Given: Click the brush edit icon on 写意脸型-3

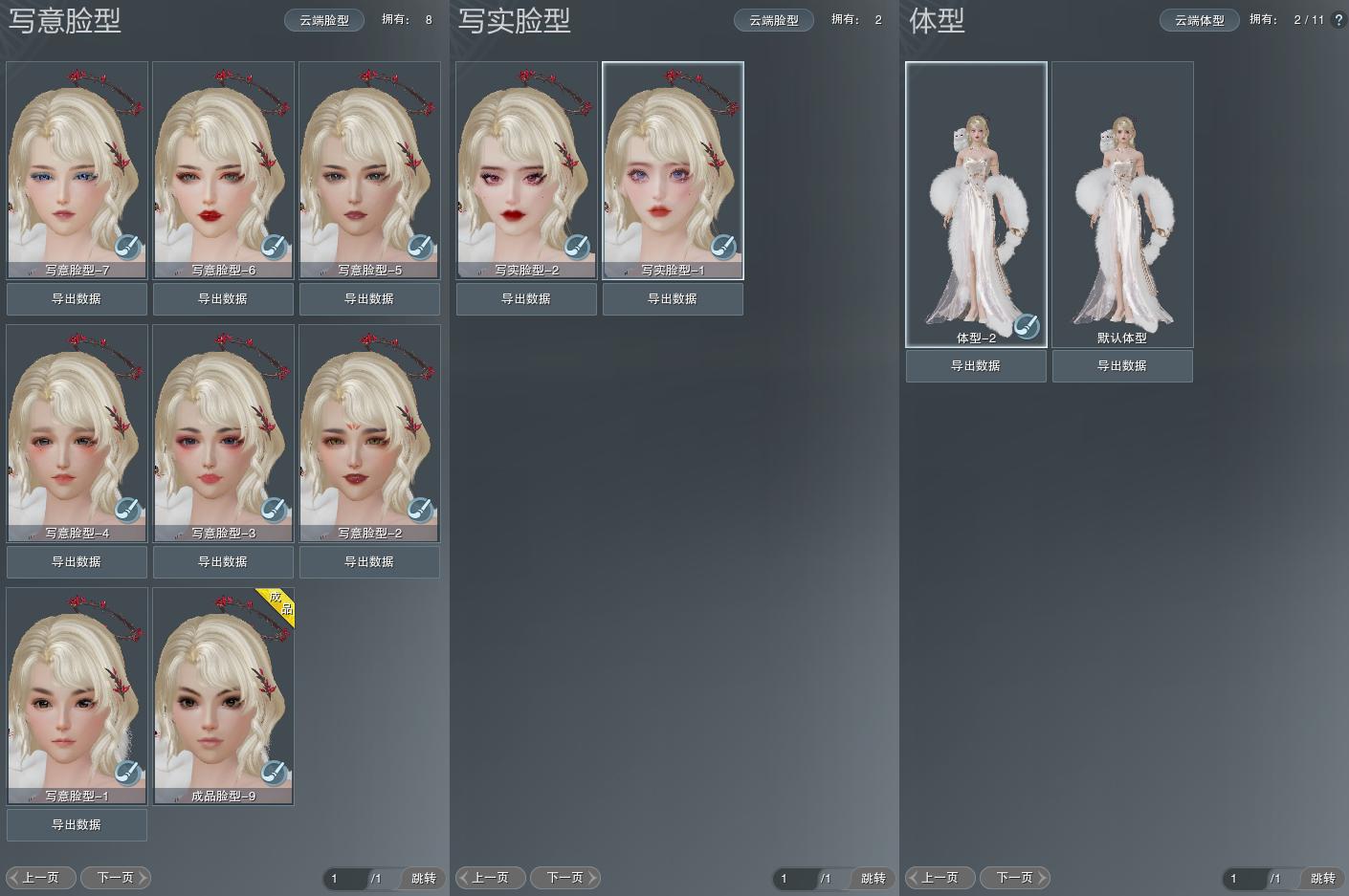Looking at the screenshot, I should [274, 510].
